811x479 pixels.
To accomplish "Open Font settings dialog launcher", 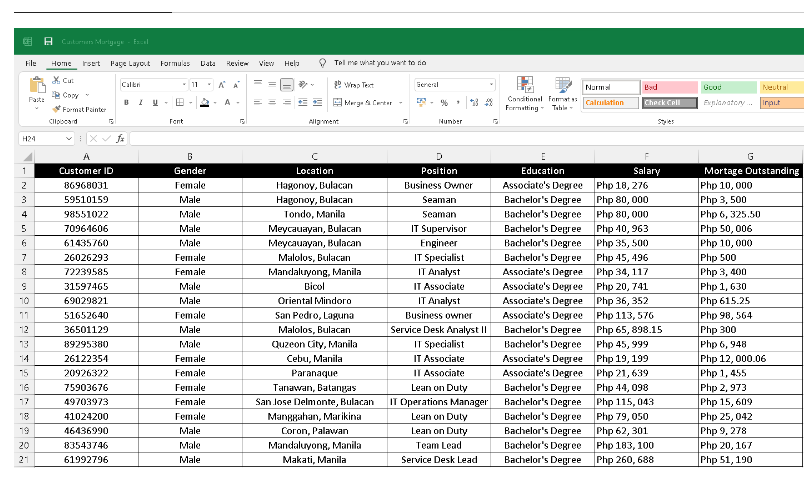I will [x=242, y=122].
